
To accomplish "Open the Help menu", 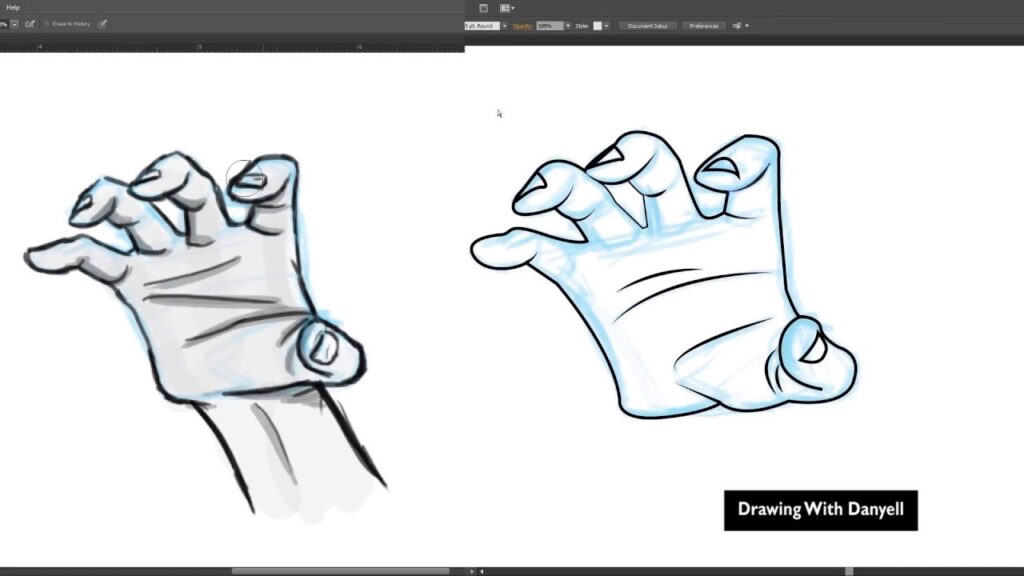I will [x=13, y=9].
